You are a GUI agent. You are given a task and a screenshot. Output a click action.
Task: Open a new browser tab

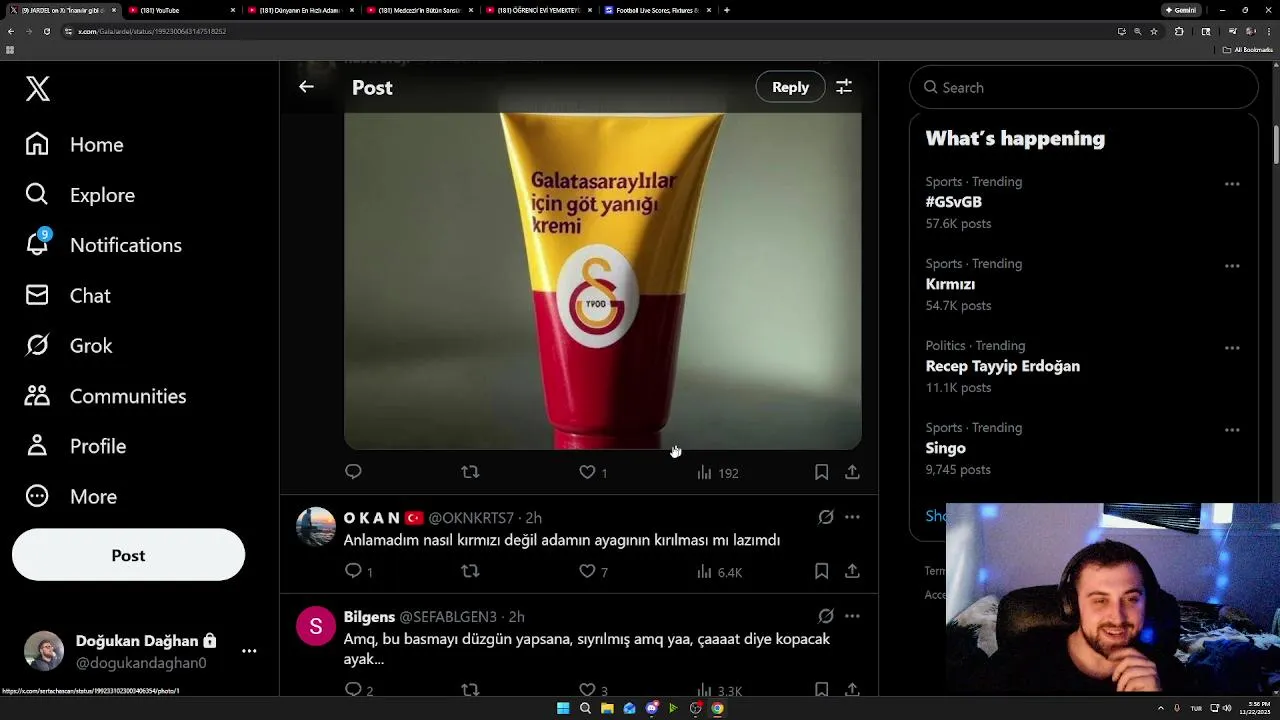tap(726, 10)
